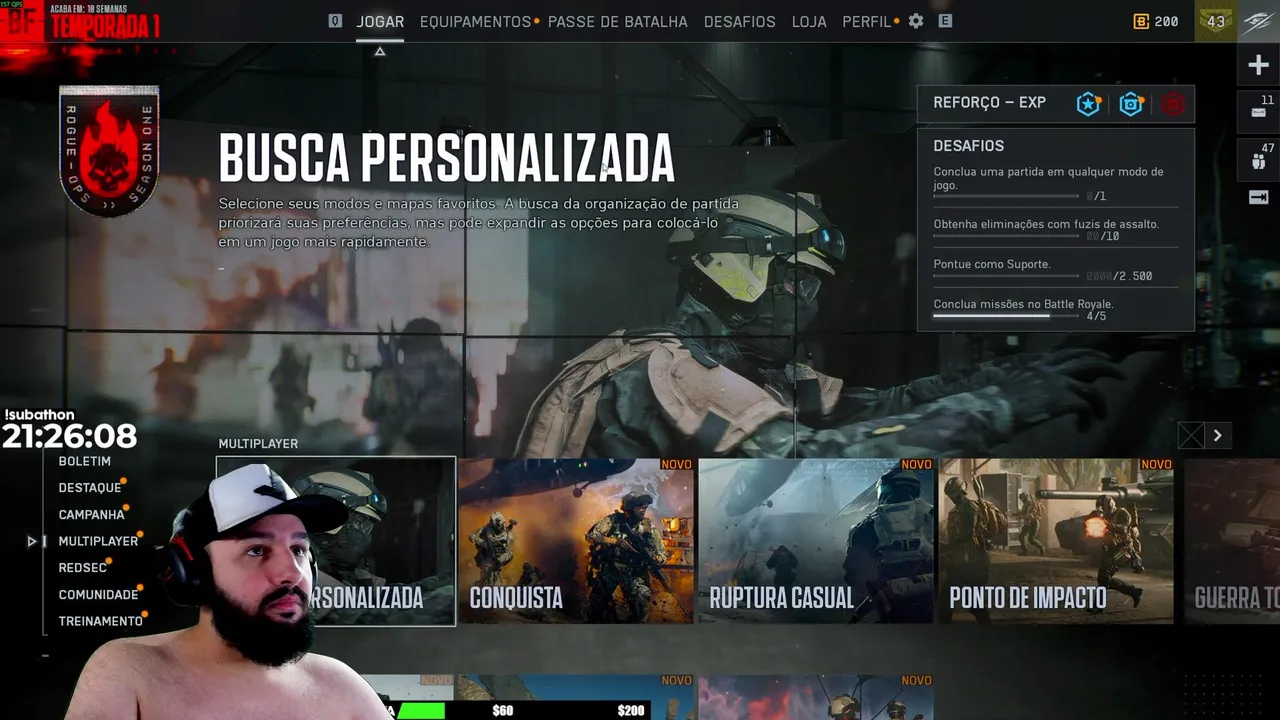This screenshot has height=720, width=1280.
Task: Select the blue weapon XP booster icon
Action: [1131, 103]
